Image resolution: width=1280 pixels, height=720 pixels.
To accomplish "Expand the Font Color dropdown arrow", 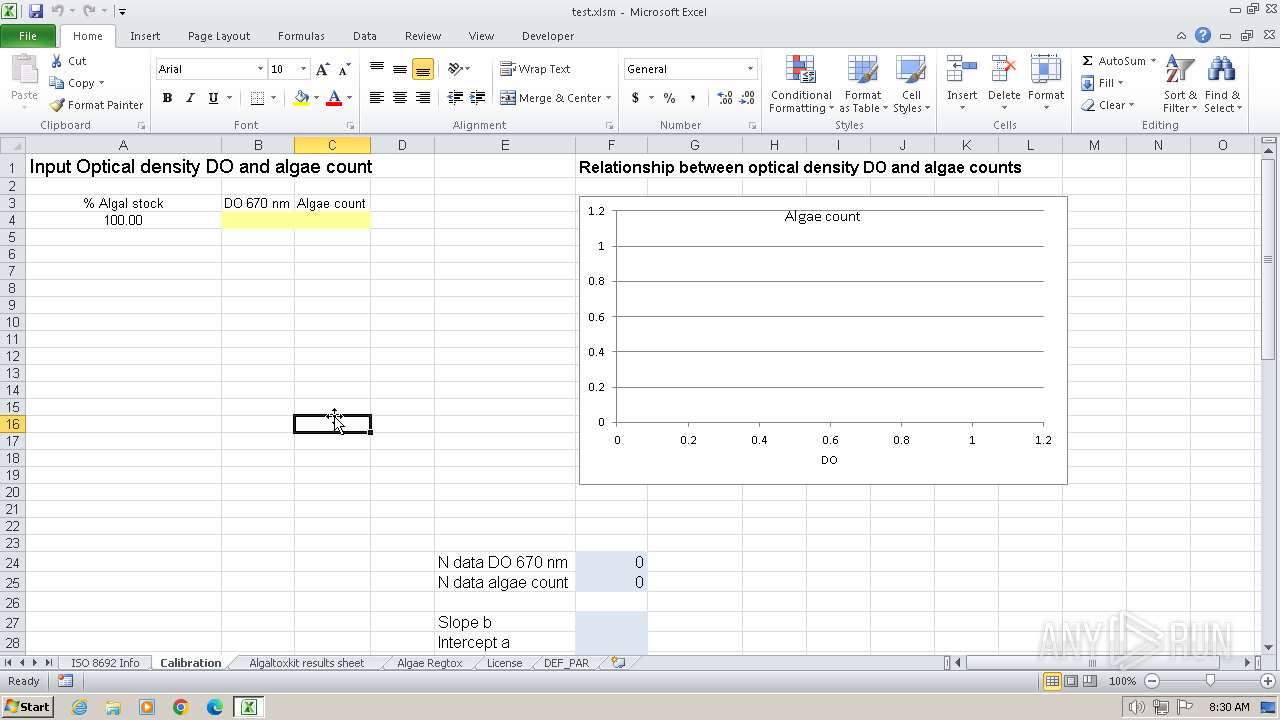I will pos(349,98).
